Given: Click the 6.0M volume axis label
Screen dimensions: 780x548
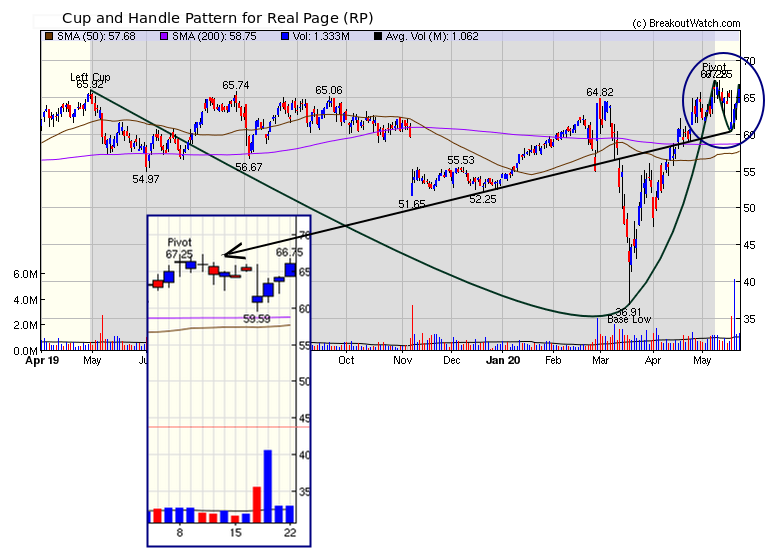Looking at the screenshot, I should [x=26, y=274].
